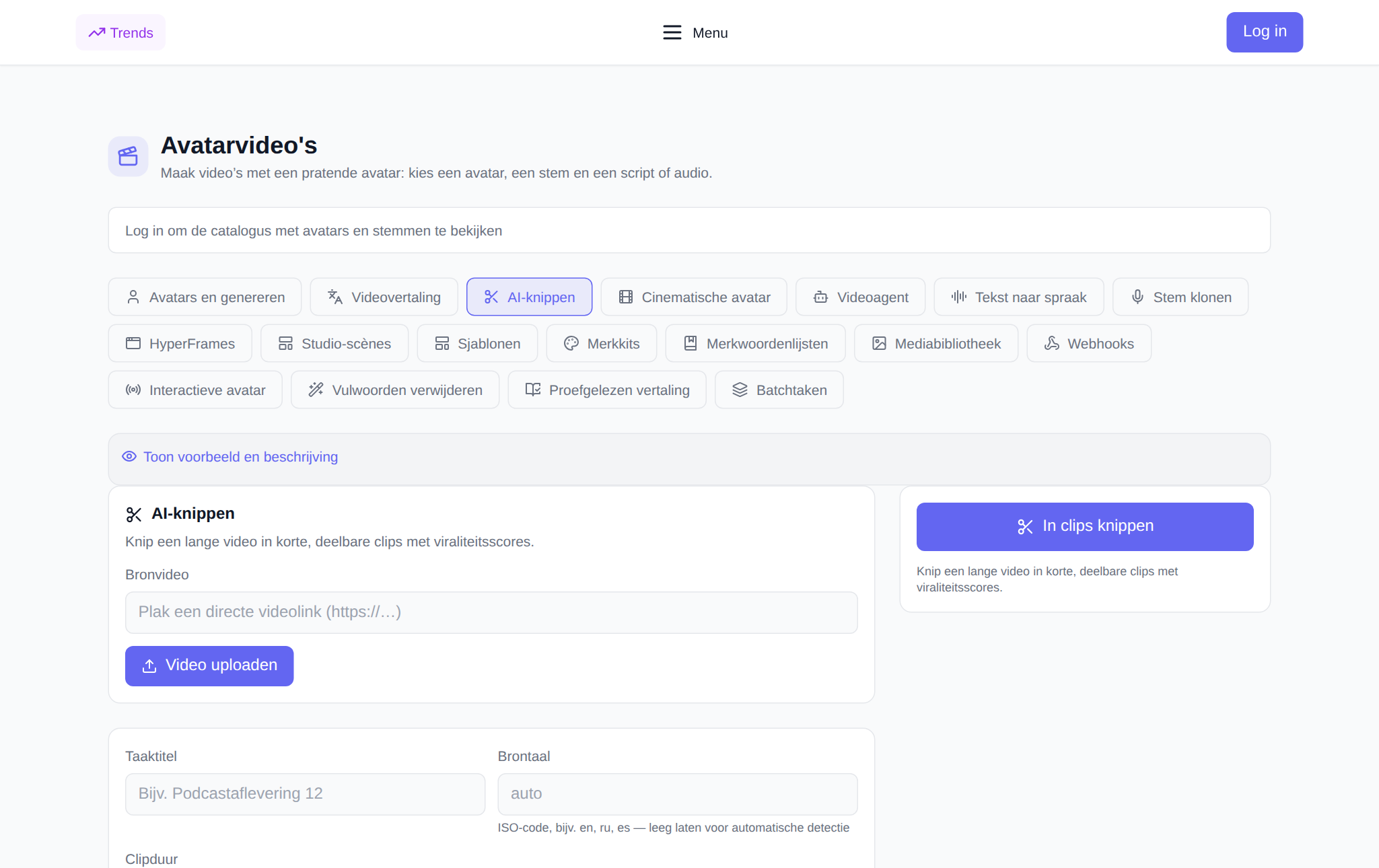This screenshot has width=1379, height=868.
Task: Select the Mediabibliotheek tab
Action: (935, 343)
